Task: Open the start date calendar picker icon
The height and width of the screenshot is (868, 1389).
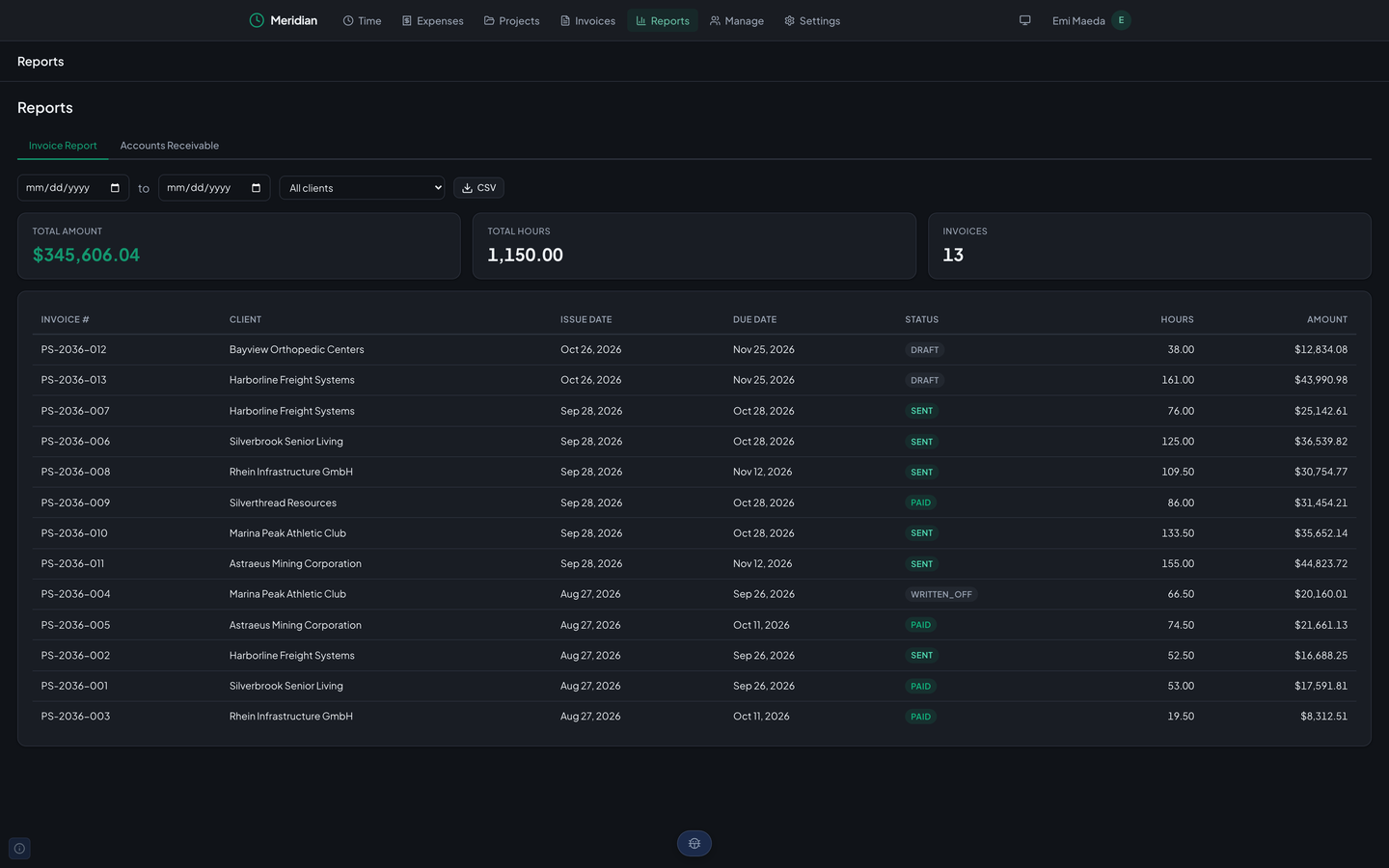Action: 115,188
